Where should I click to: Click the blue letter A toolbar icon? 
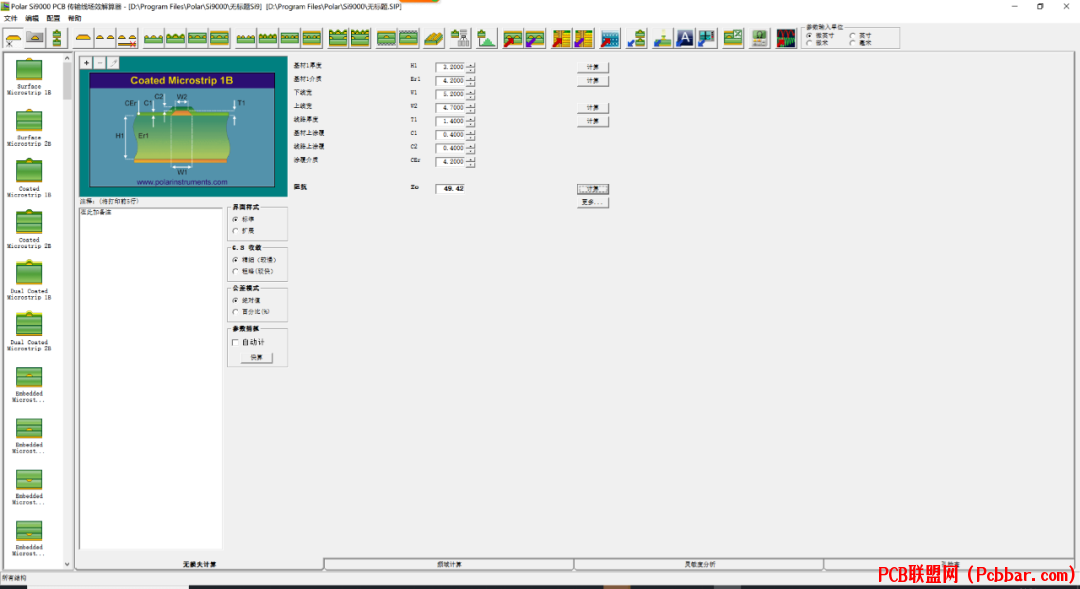tap(685, 39)
